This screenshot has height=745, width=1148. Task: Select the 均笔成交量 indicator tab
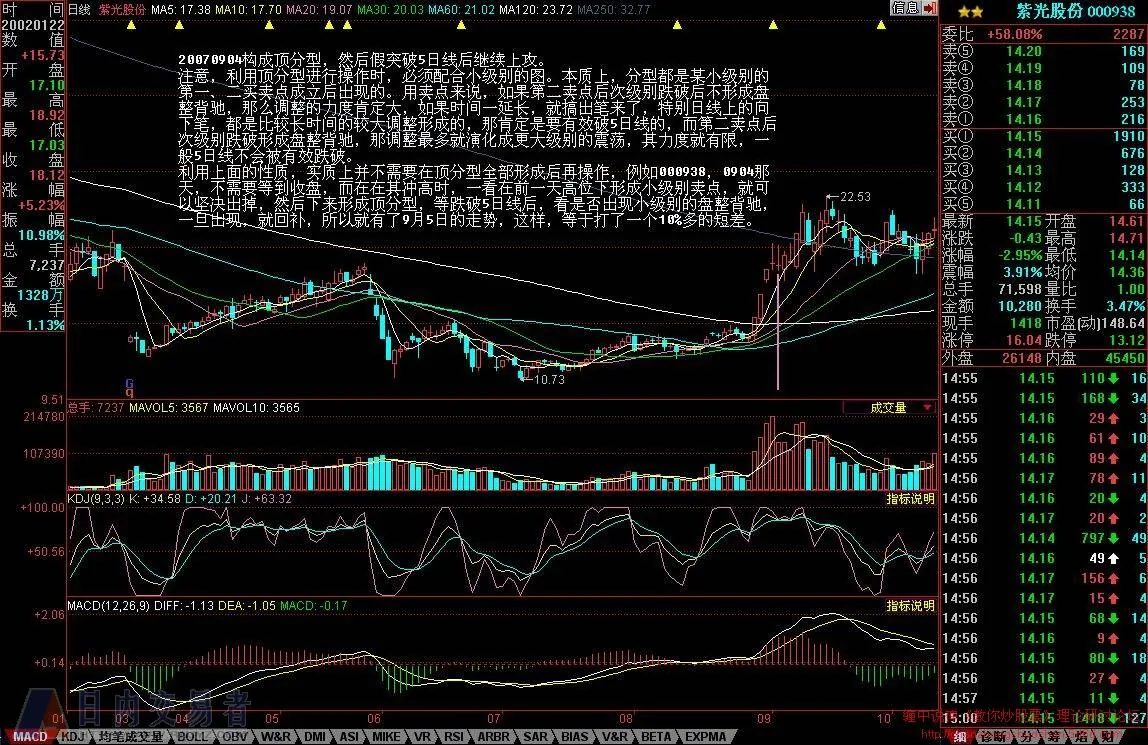point(130,736)
